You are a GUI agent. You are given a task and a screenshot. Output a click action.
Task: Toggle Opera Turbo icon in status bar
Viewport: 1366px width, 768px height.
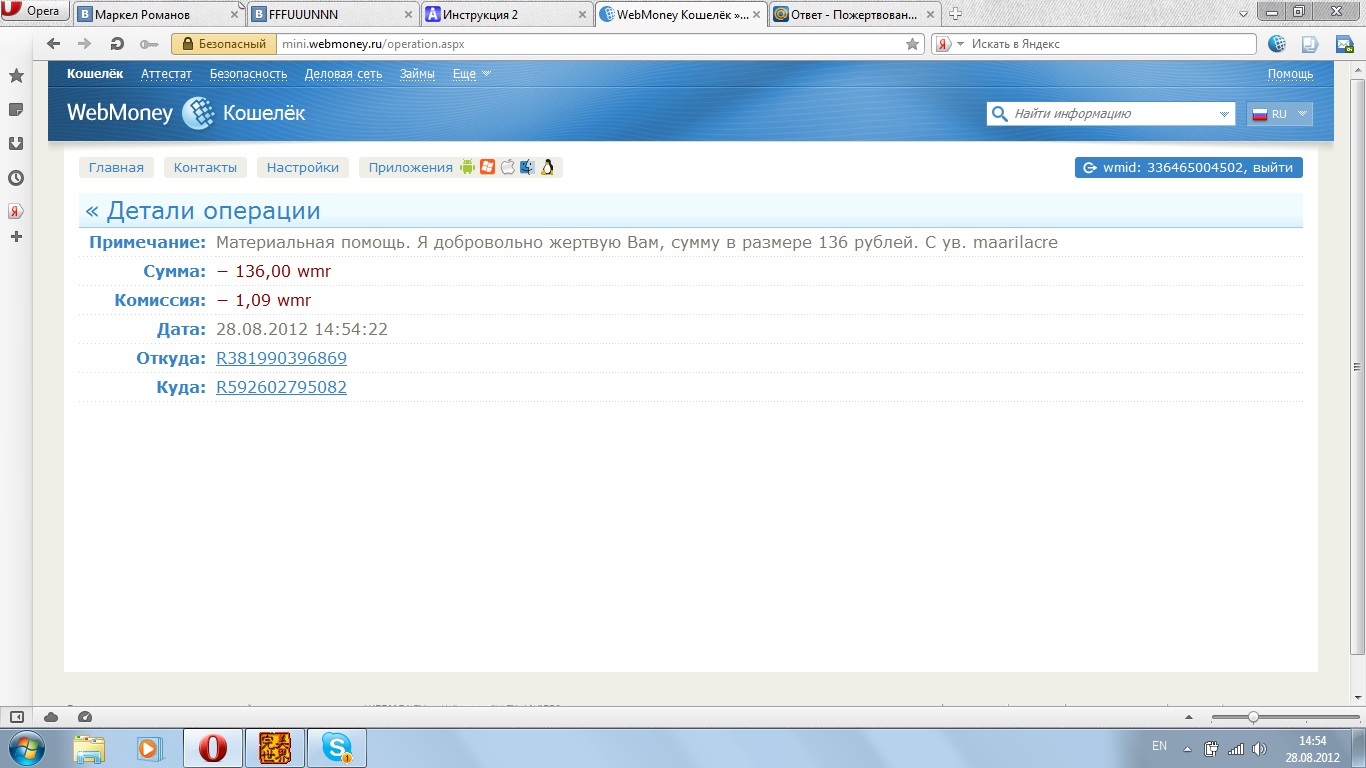[84, 717]
